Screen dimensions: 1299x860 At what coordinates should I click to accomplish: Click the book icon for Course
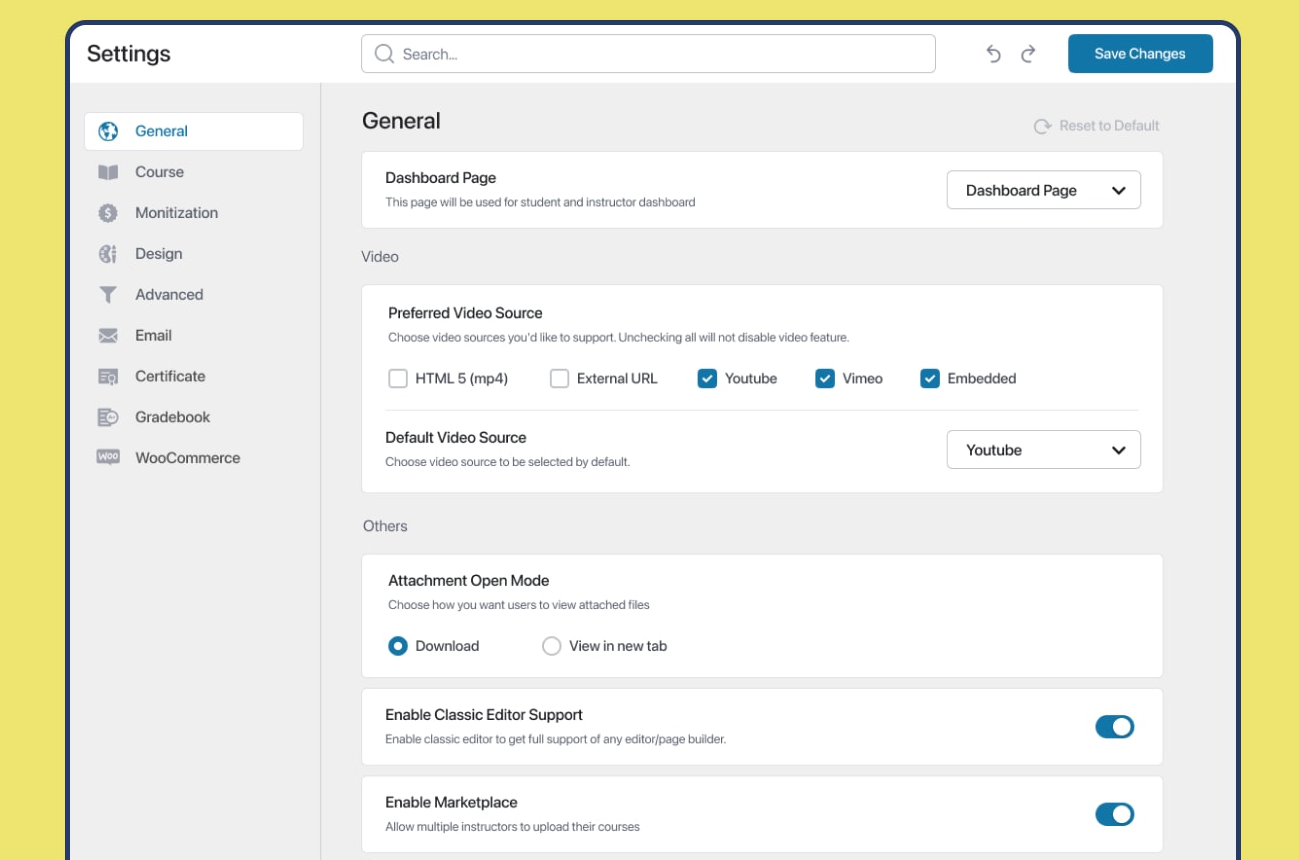click(x=108, y=172)
